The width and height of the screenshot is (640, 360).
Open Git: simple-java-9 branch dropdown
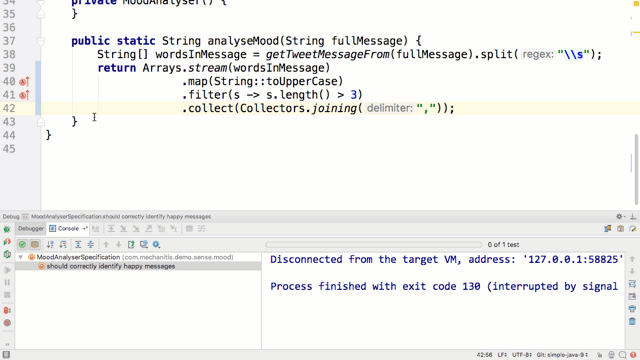[562, 355]
